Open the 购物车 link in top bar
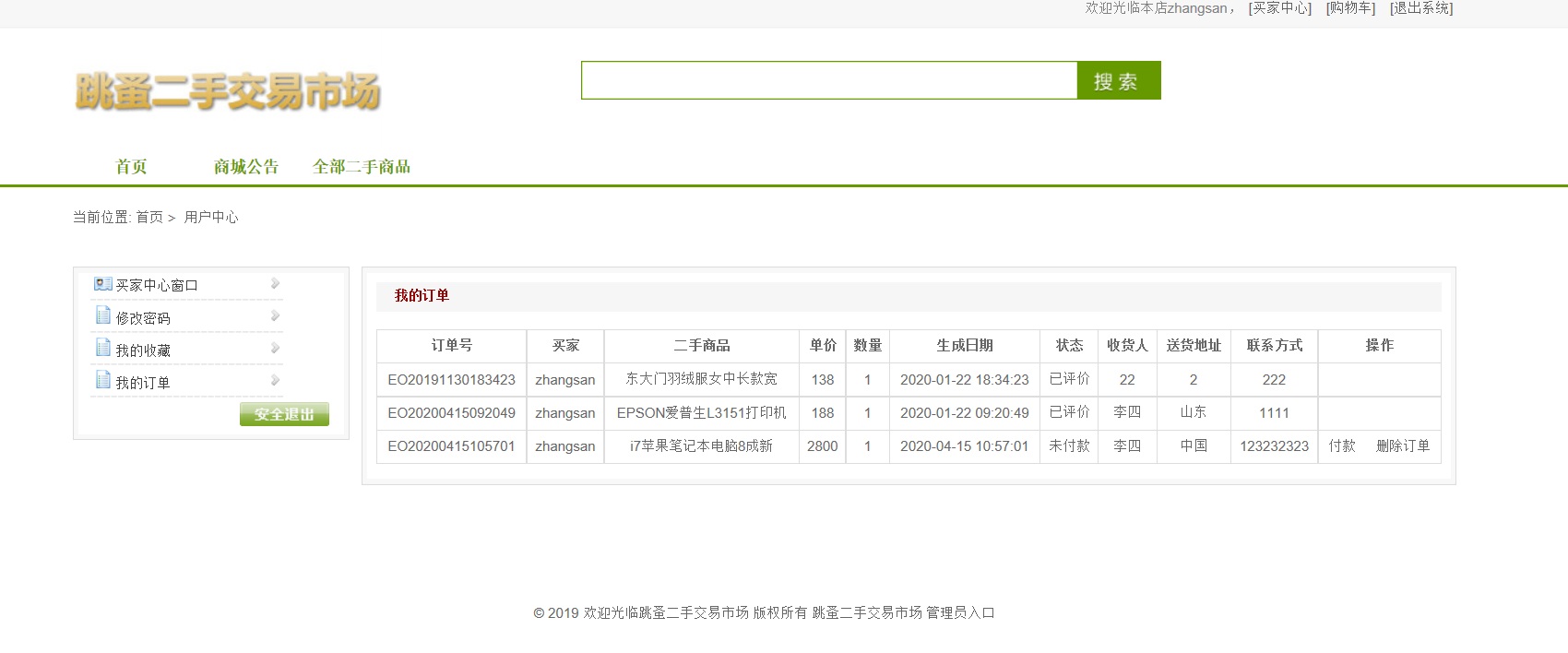 coord(1350,8)
